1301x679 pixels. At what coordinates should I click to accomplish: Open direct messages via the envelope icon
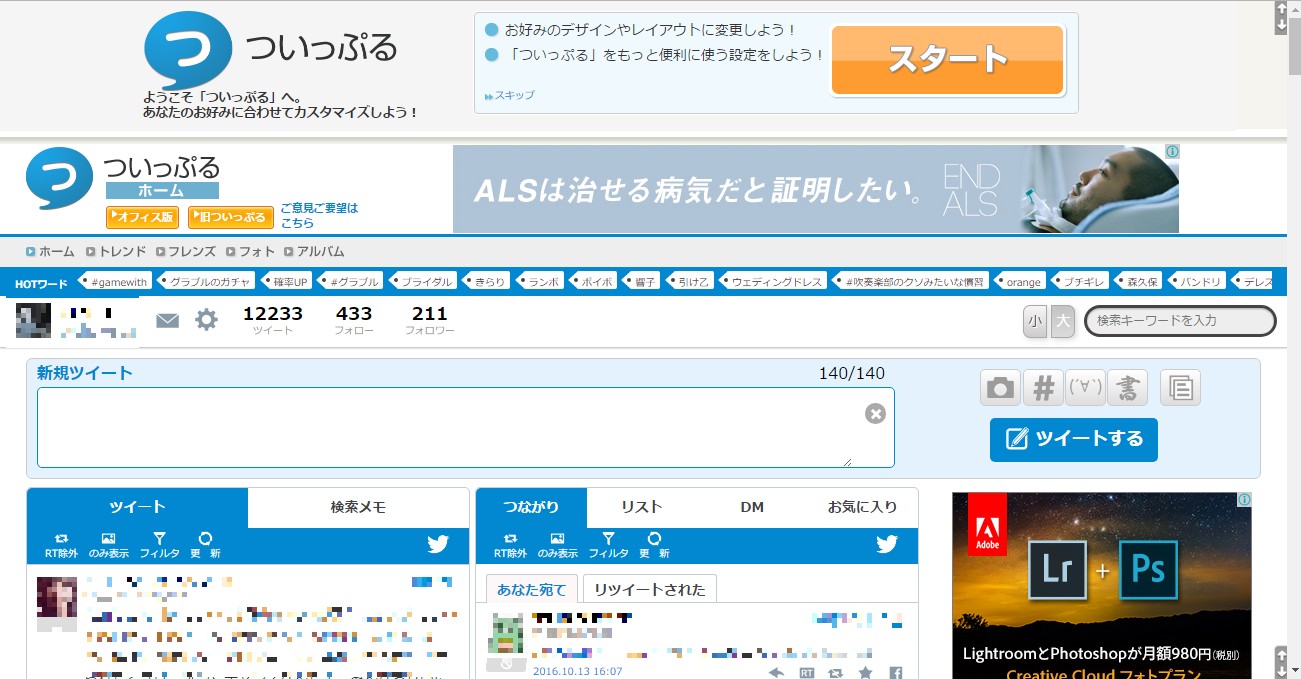(167, 320)
